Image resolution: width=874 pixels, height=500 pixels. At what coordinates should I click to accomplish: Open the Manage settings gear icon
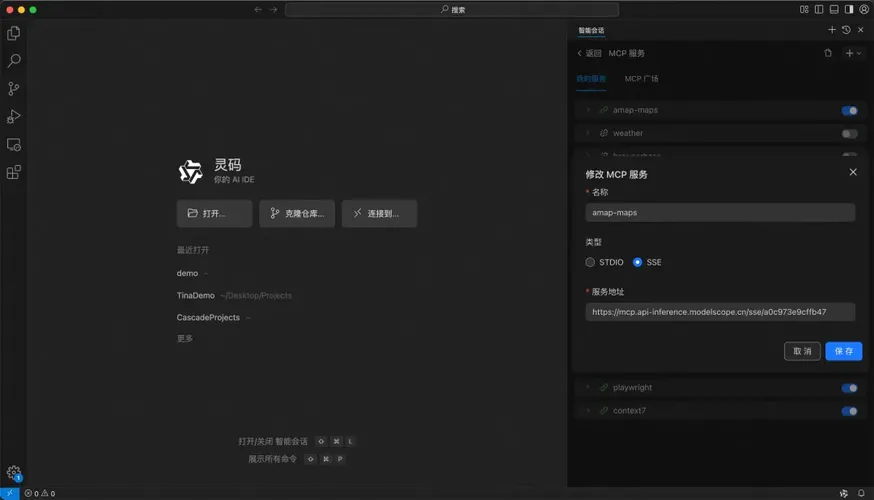click(13, 473)
